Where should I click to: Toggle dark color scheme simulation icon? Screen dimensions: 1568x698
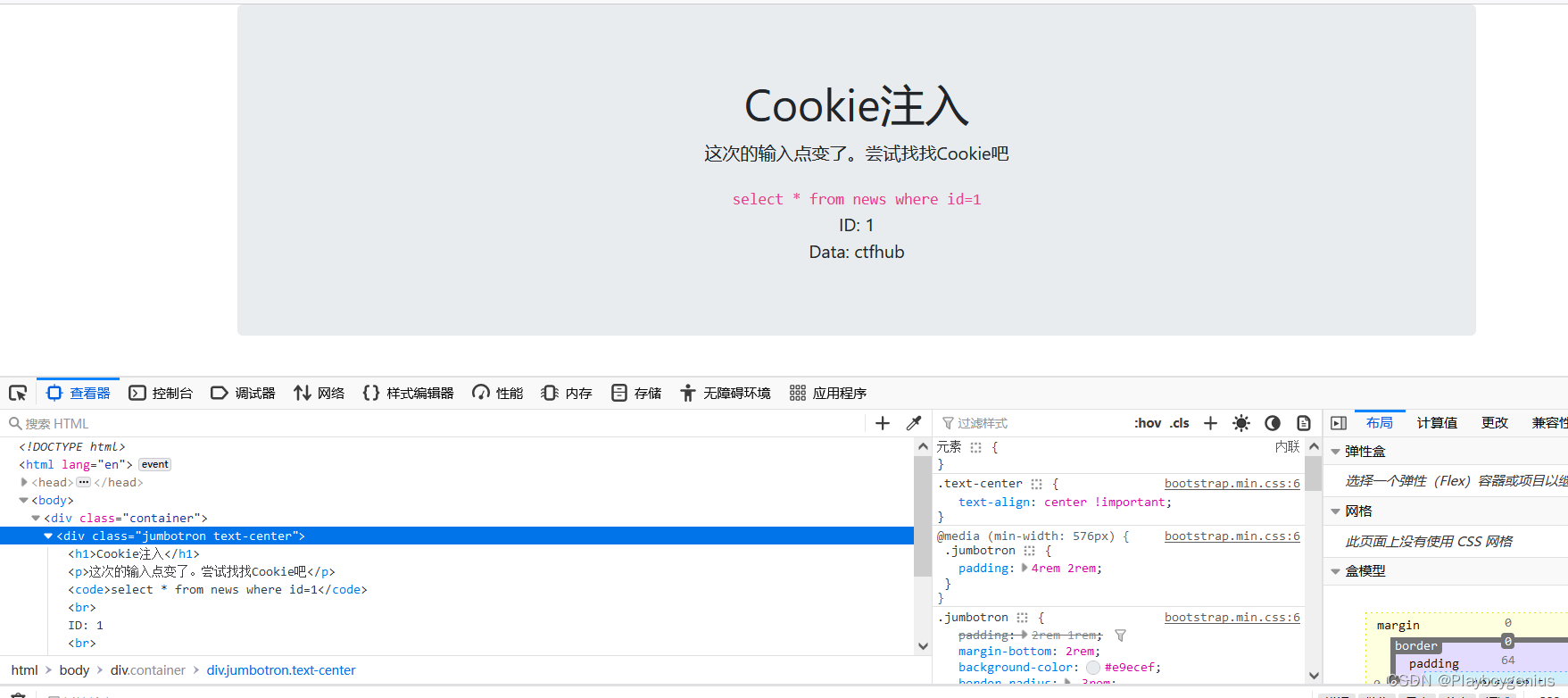[1273, 423]
